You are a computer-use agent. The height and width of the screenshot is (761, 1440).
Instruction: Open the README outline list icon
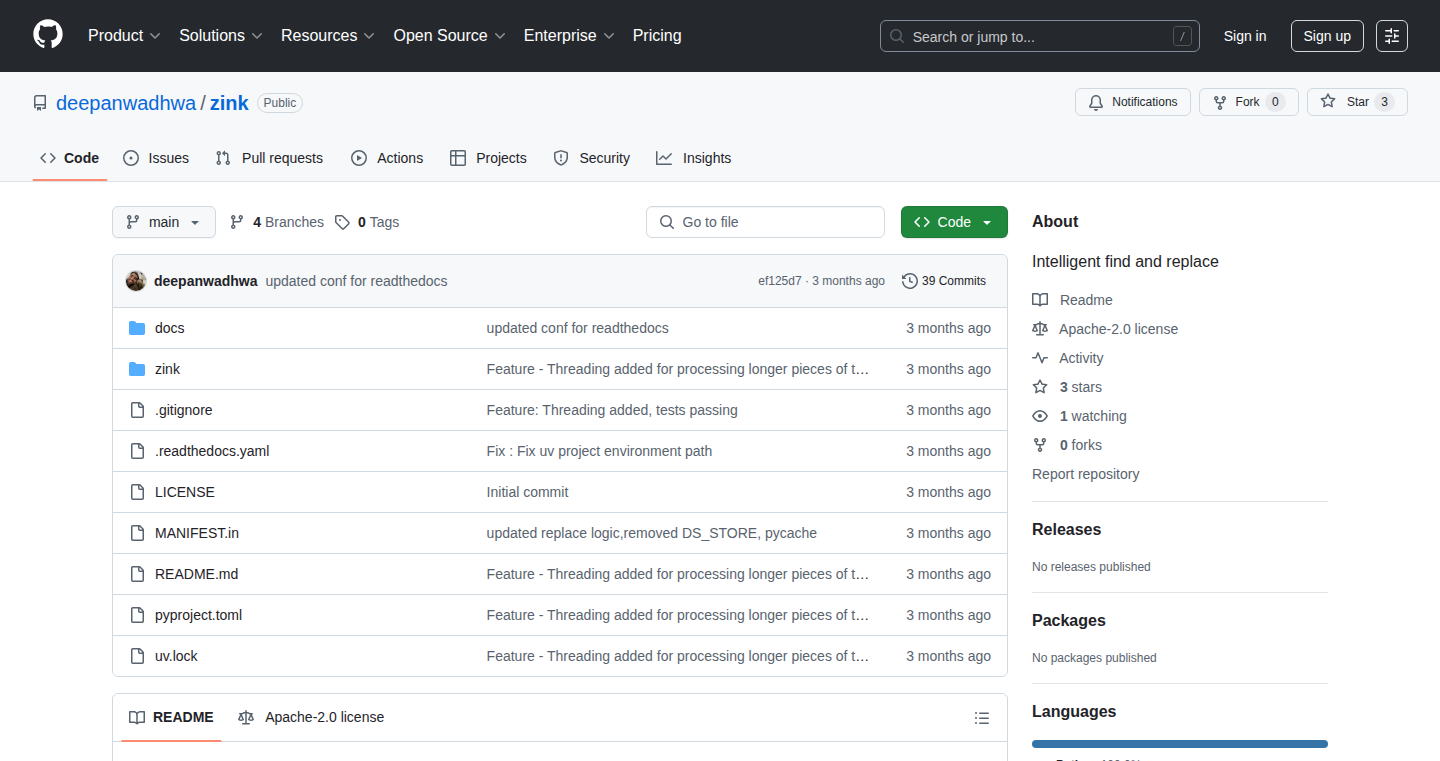pos(982,718)
